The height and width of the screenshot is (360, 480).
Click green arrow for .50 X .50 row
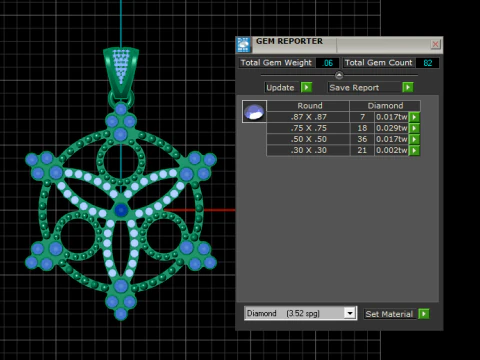414,139
